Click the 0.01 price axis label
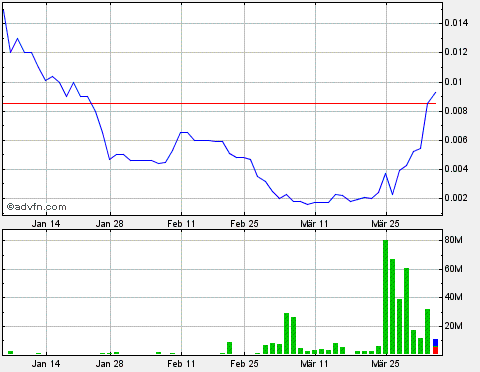 click(453, 82)
